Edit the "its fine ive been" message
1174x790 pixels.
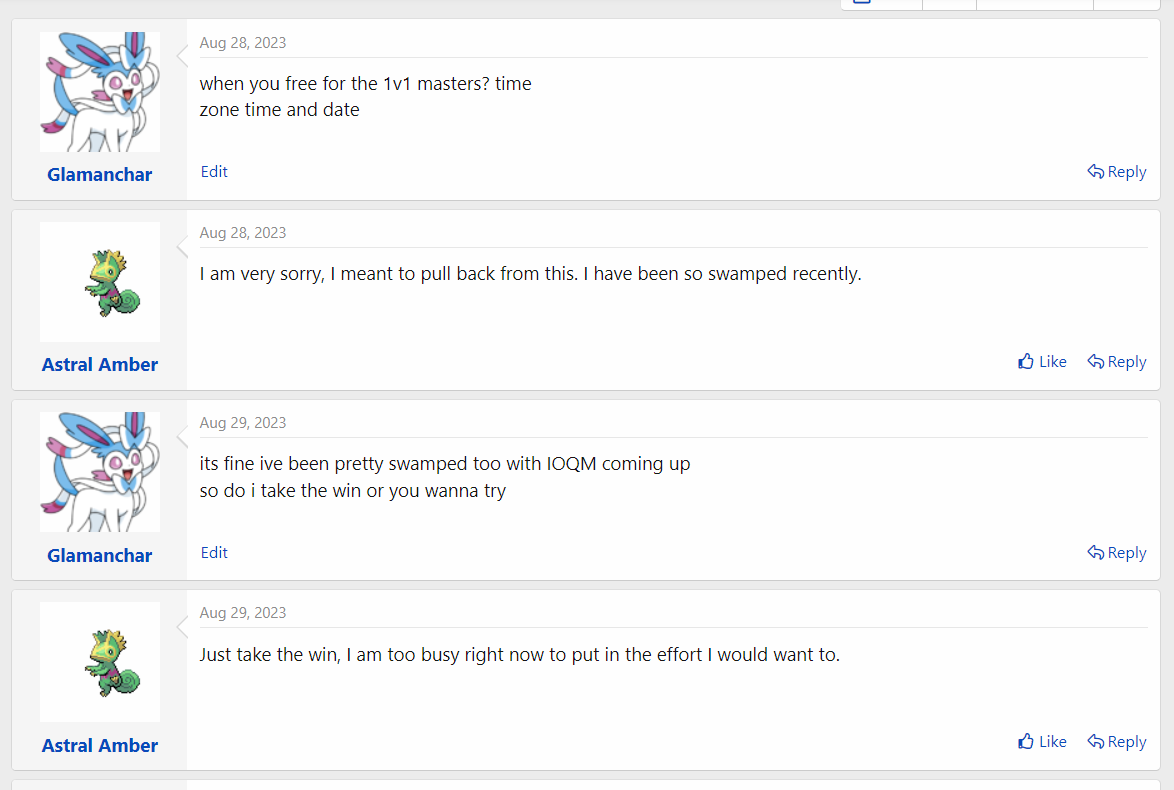[214, 553]
